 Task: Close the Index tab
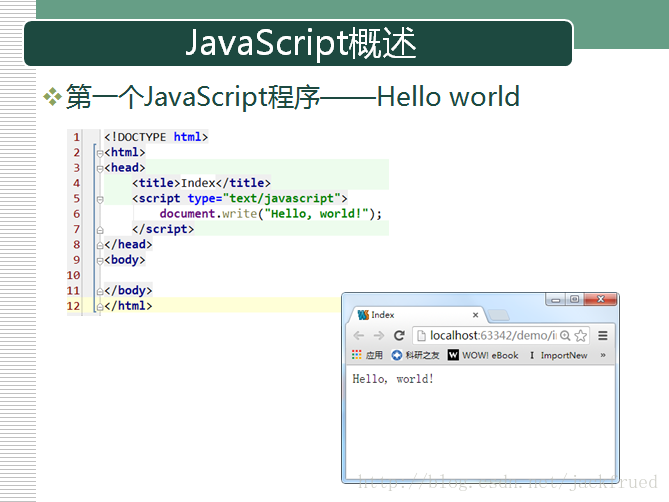point(475,315)
